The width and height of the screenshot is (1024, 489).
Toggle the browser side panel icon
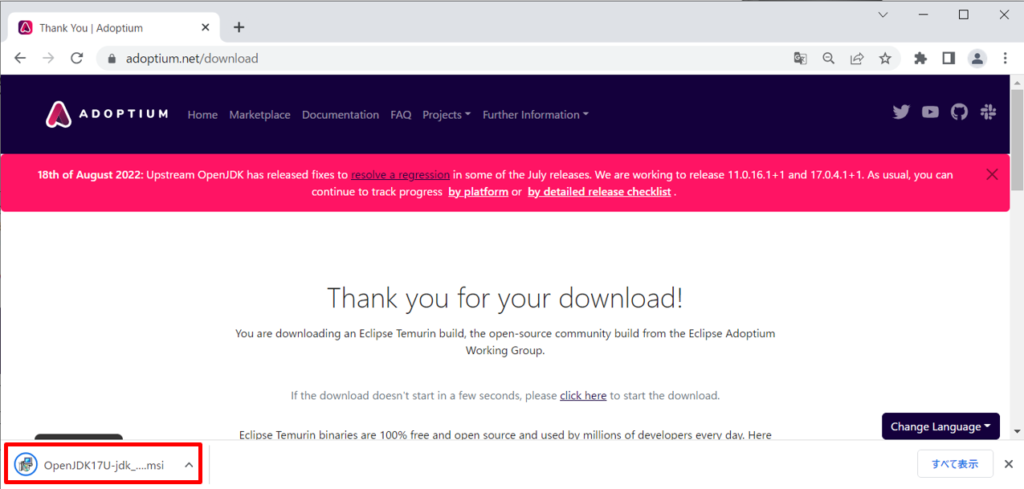pyautogui.click(x=948, y=58)
